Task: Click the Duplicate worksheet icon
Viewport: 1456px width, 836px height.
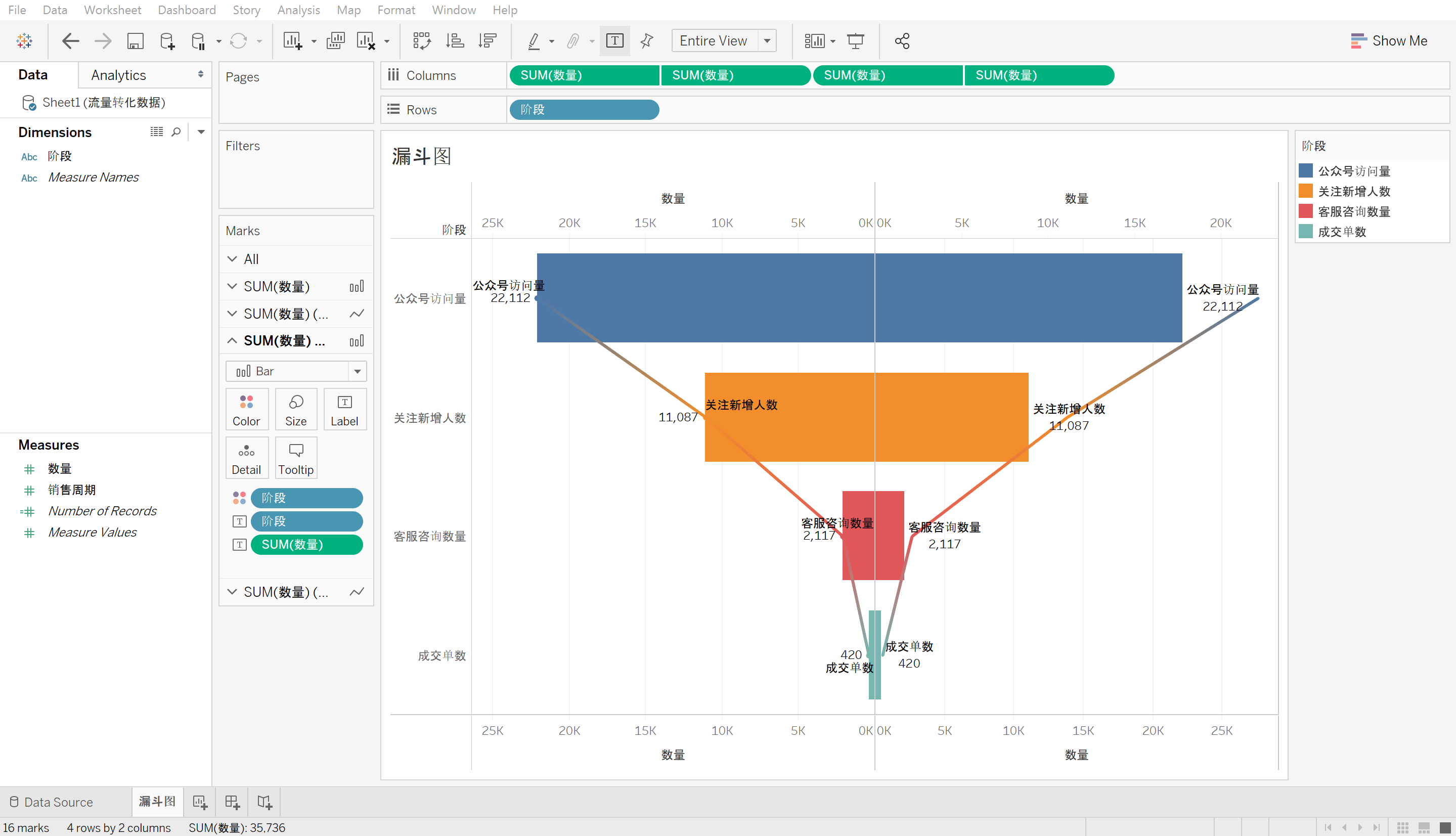Action: pyautogui.click(x=335, y=41)
